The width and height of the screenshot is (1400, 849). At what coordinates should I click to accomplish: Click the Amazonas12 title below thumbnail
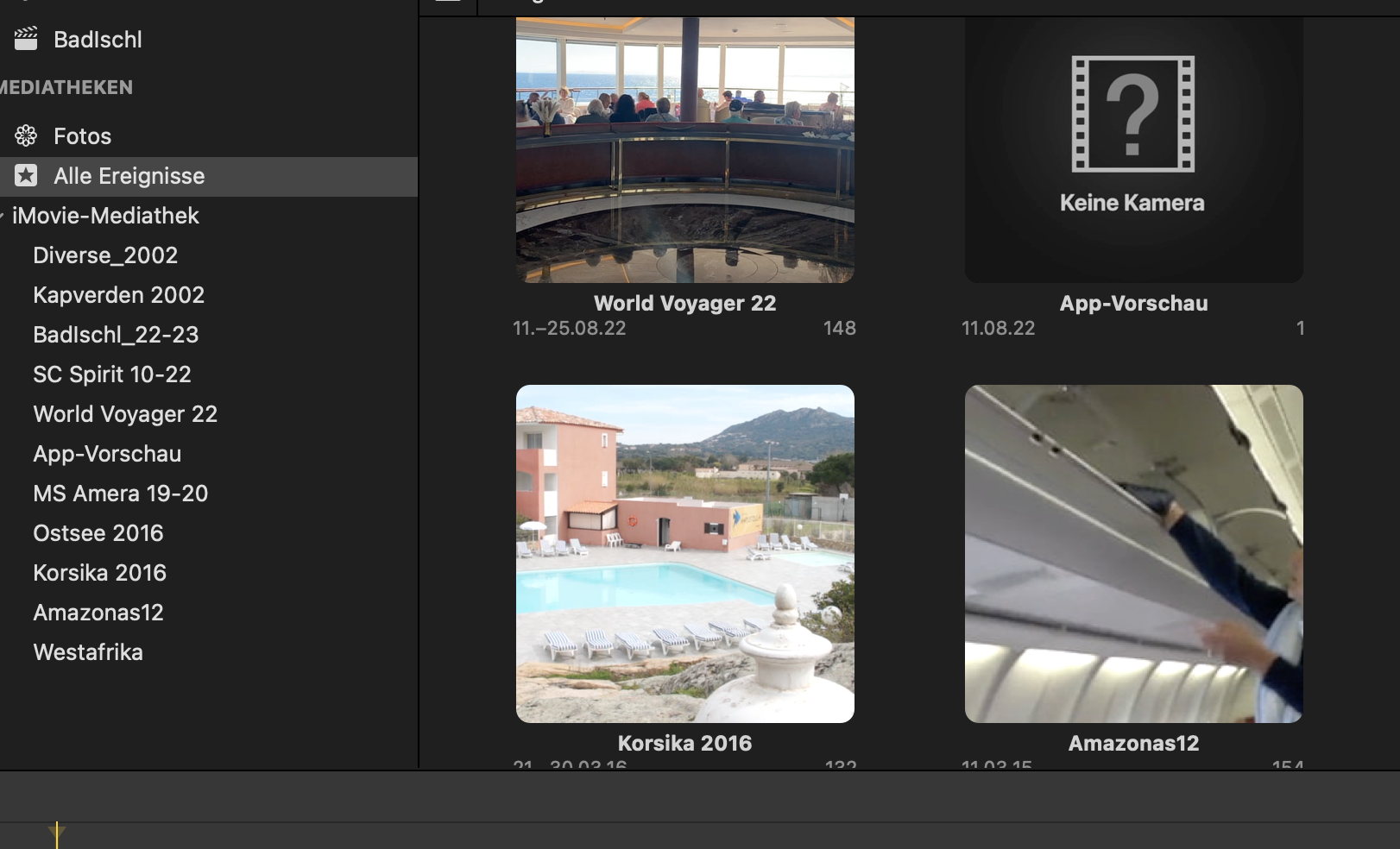[x=1134, y=743]
